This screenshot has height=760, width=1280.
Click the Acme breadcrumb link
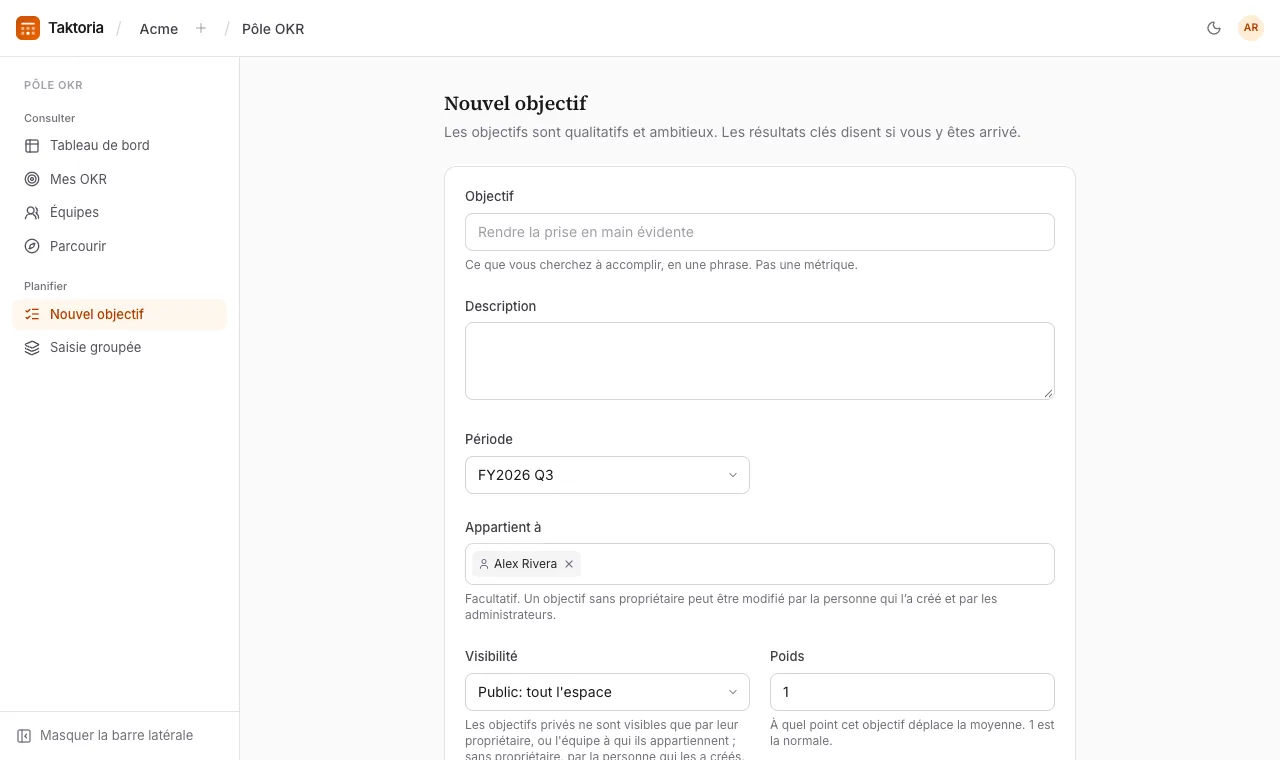(x=159, y=29)
